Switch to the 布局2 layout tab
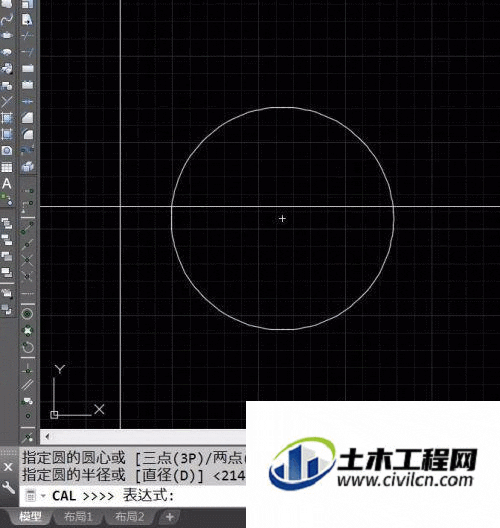 pyautogui.click(x=129, y=517)
